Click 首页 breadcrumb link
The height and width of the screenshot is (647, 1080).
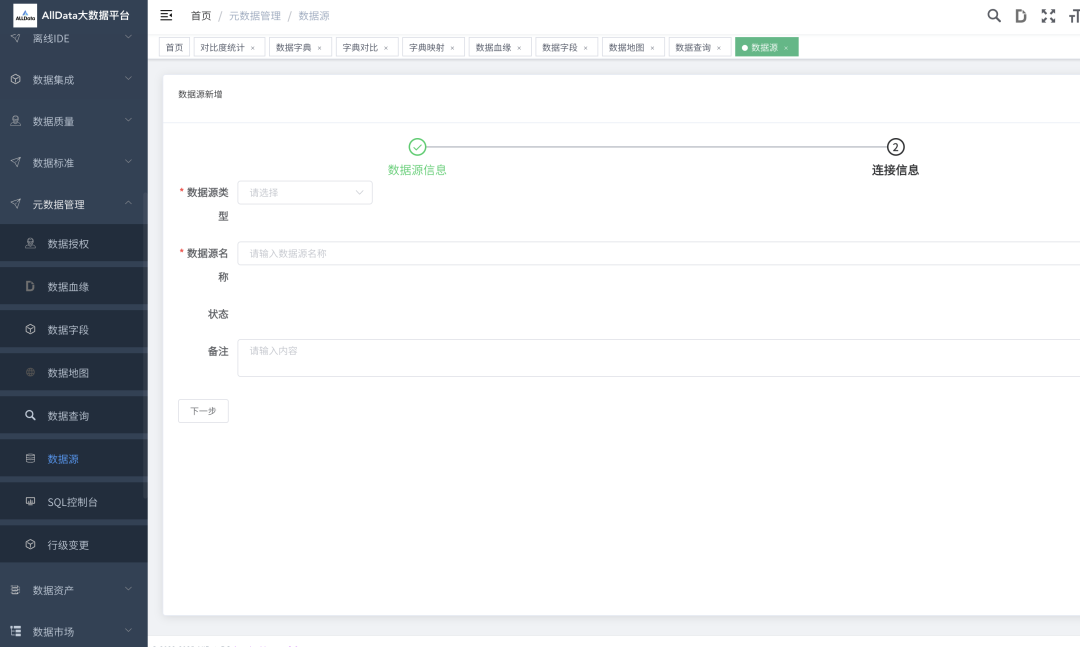(x=201, y=16)
